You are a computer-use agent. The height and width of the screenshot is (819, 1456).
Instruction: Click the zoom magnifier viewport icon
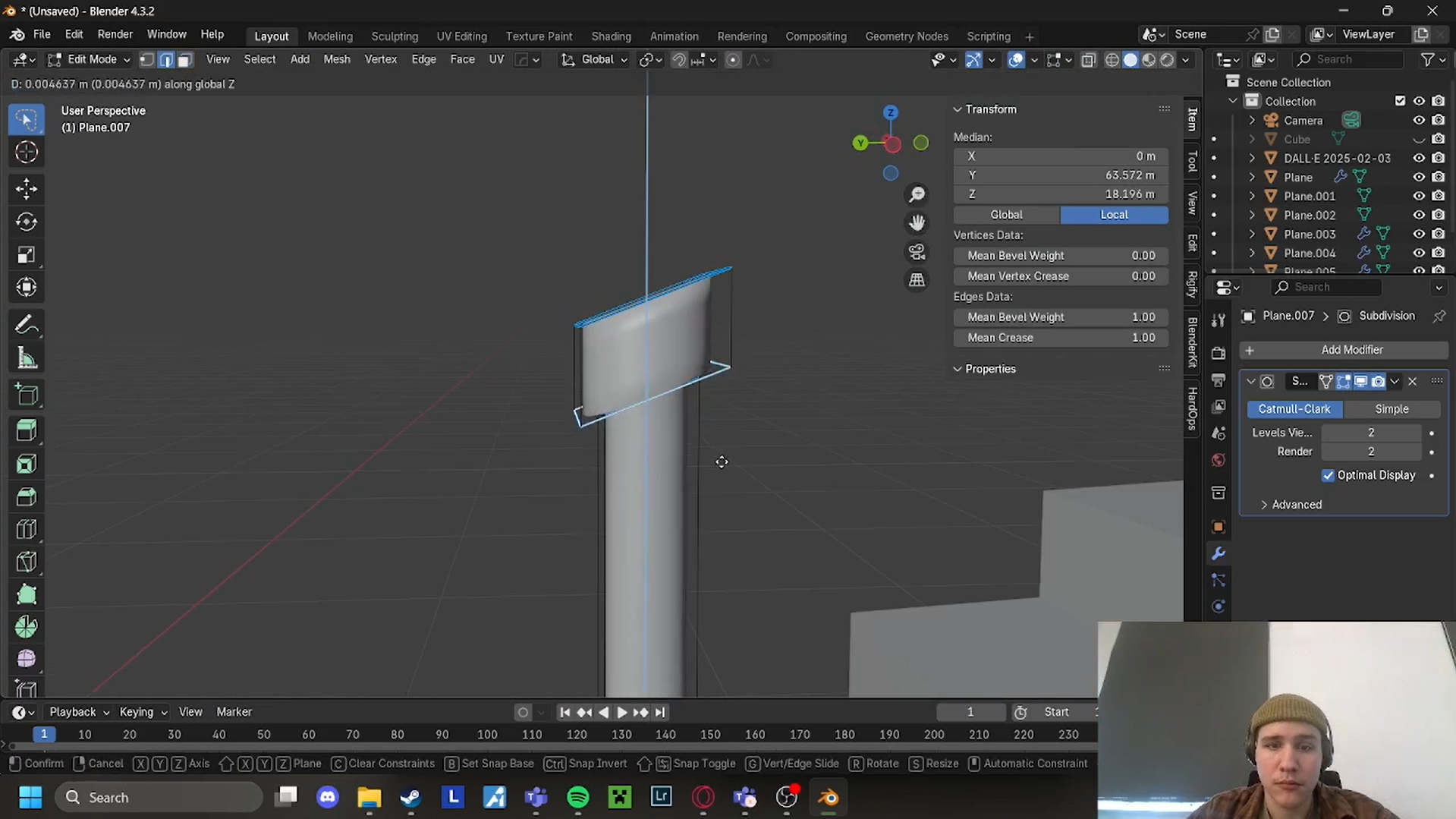coord(917,195)
